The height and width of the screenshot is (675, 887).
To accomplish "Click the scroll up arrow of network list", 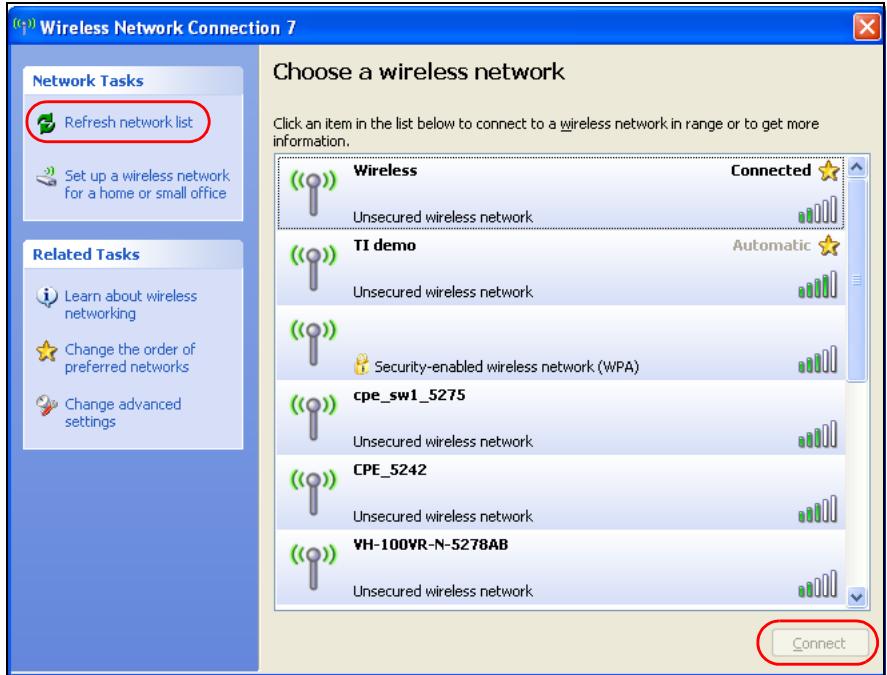I will click(x=856, y=167).
